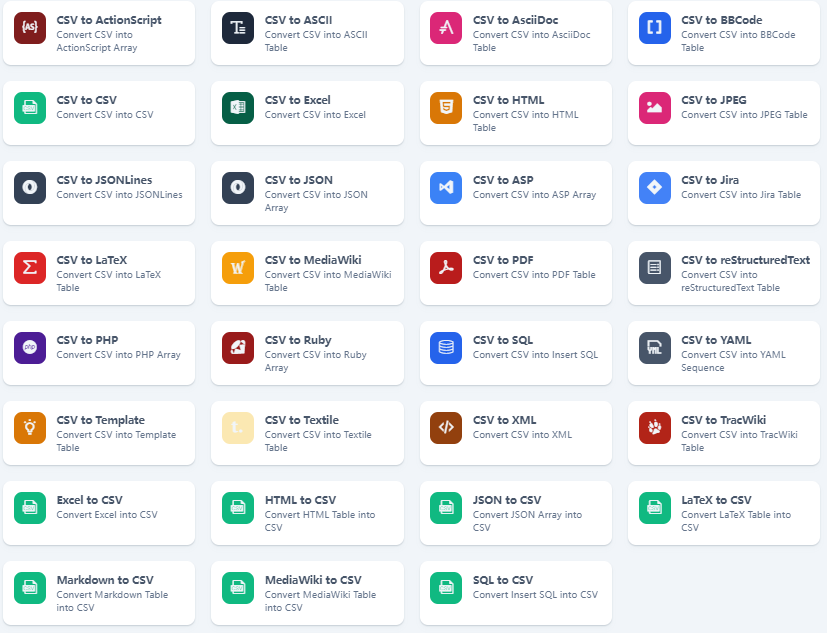
Task: Click the pink JPEG image icon
Action: tap(655, 108)
